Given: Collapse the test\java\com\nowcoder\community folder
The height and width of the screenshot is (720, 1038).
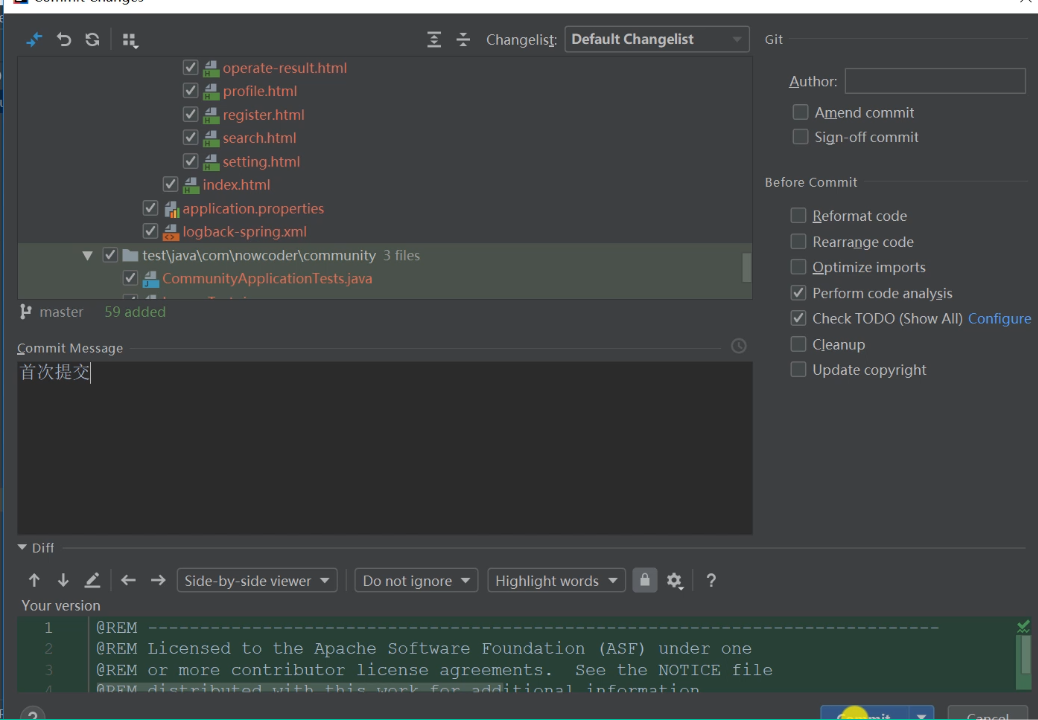Looking at the screenshot, I should (87, 255).
